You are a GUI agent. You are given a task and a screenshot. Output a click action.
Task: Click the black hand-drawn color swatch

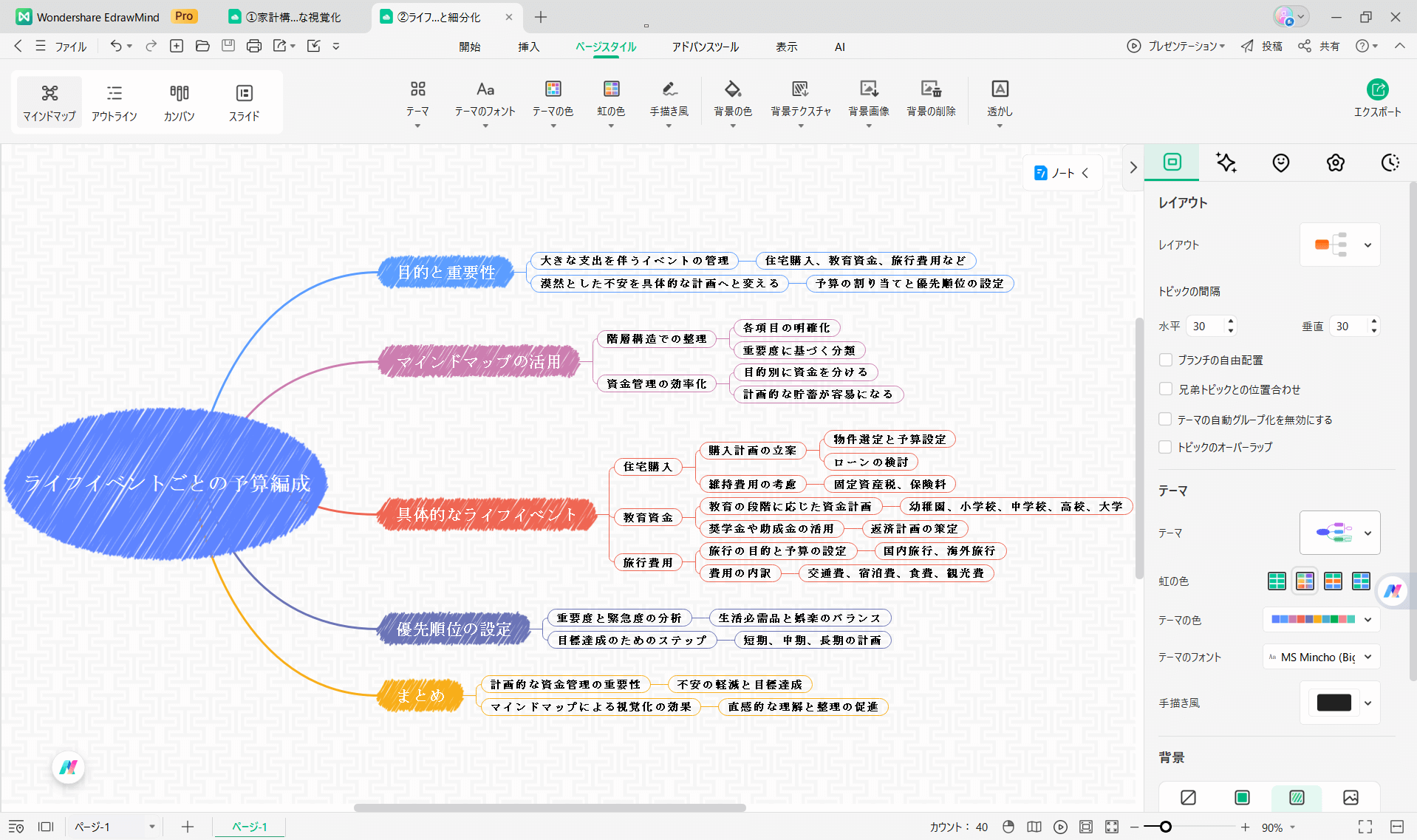click(1334, 703)
